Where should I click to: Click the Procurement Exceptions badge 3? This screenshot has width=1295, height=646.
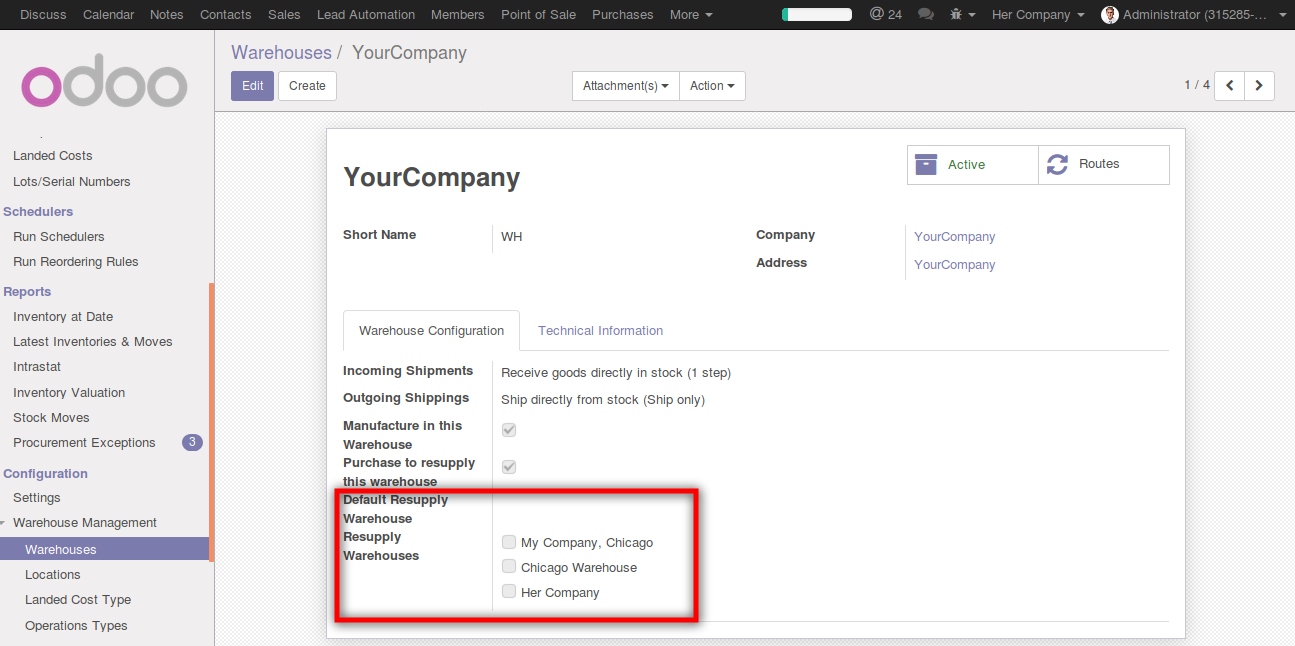[192, 442]
